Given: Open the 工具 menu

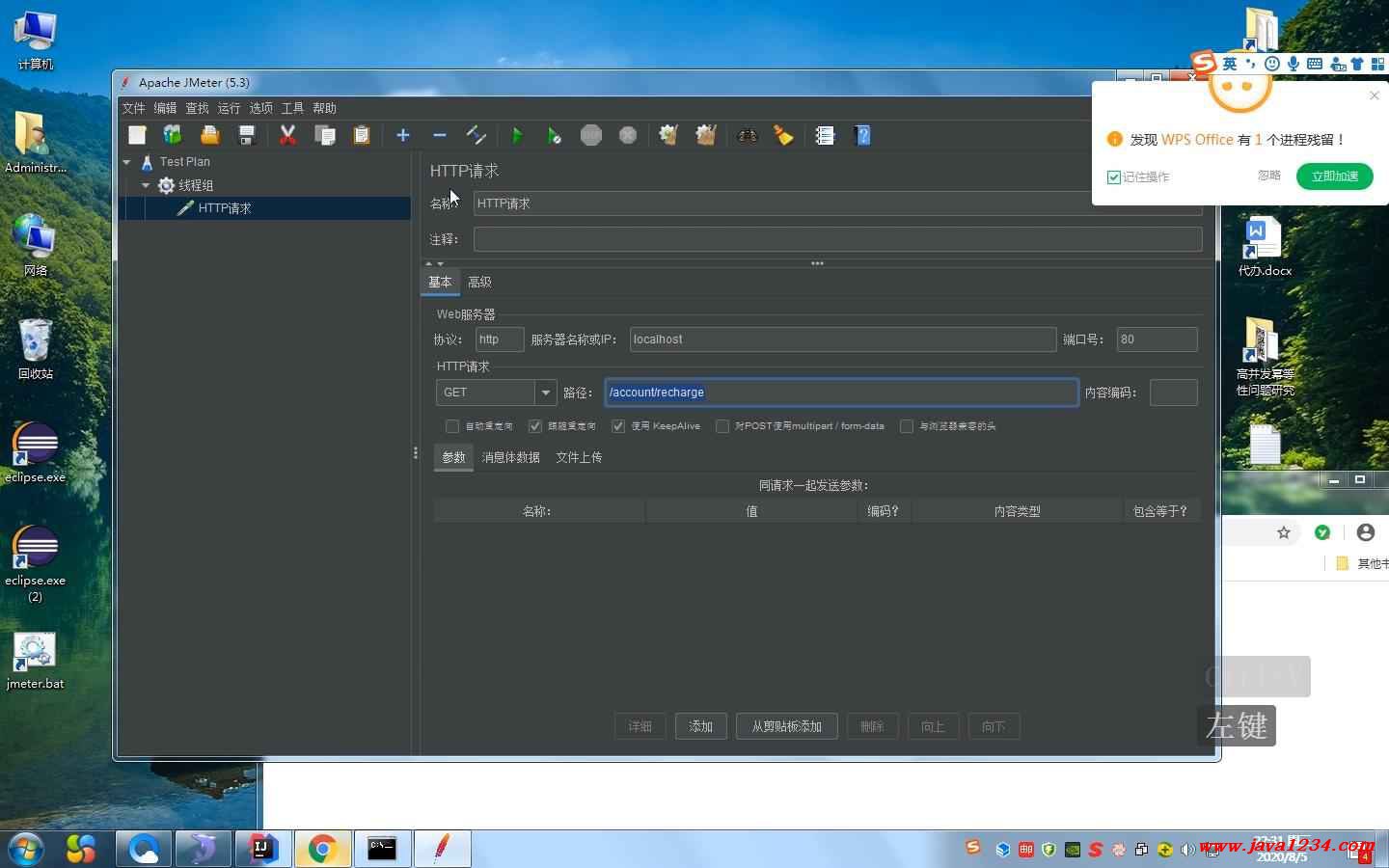Looking at the screenshot, I should (292, 108).
